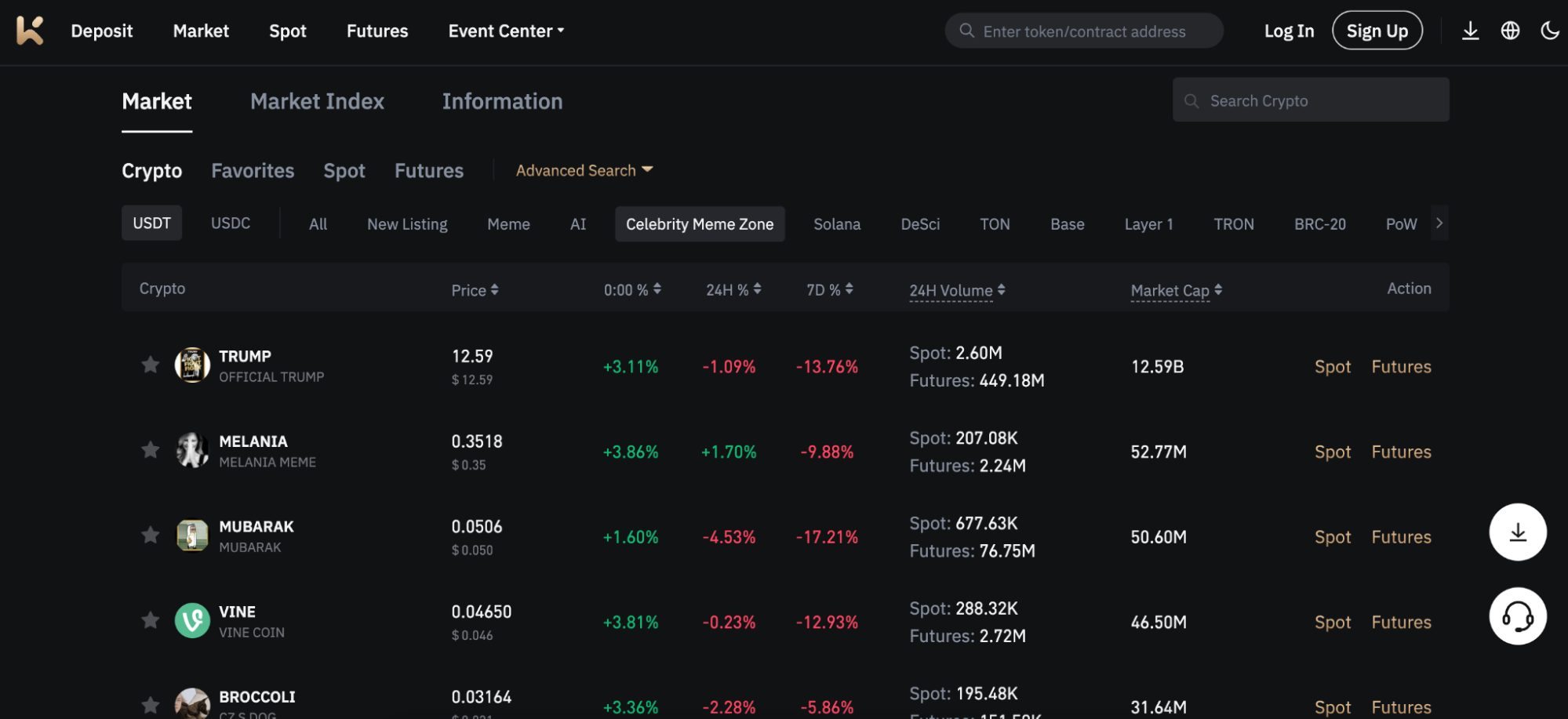This screenshot has height=719, width=1568.
Task: Filter by DeSci category
Action: click(x=920, y=224)
